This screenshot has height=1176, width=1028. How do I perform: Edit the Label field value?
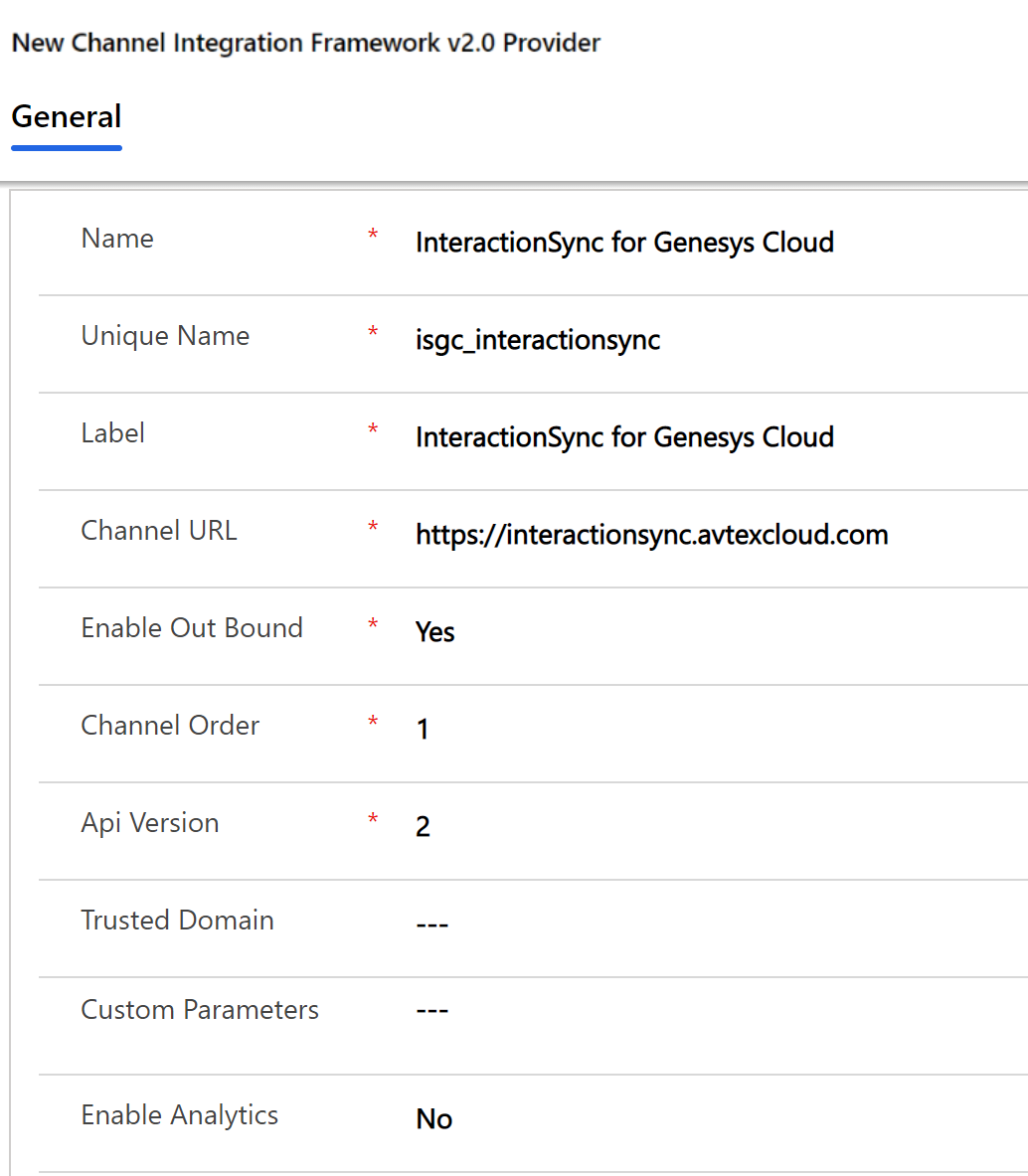coord(624,437)
